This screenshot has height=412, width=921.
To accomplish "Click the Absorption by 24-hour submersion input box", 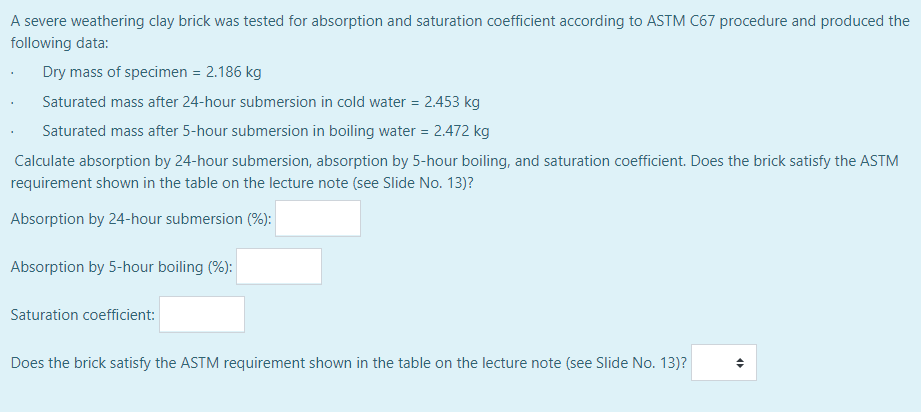I will pos(318,219).
